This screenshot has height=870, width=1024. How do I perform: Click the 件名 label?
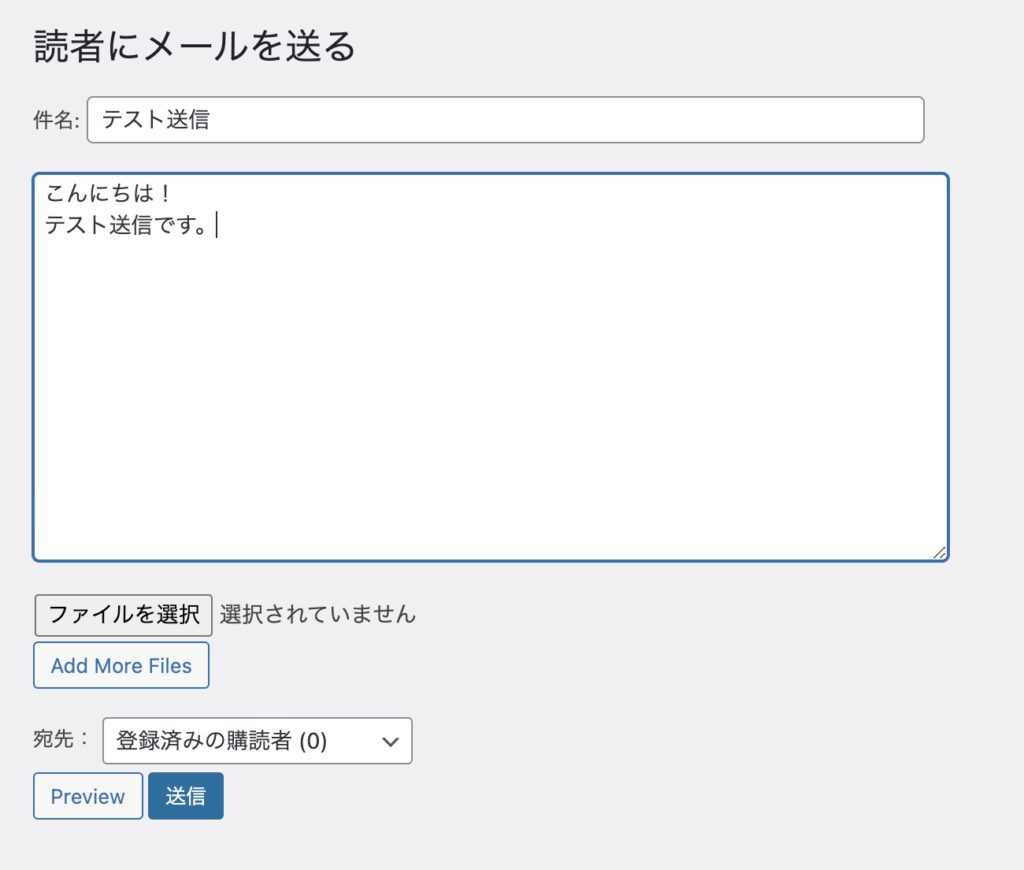click(56, 121)
